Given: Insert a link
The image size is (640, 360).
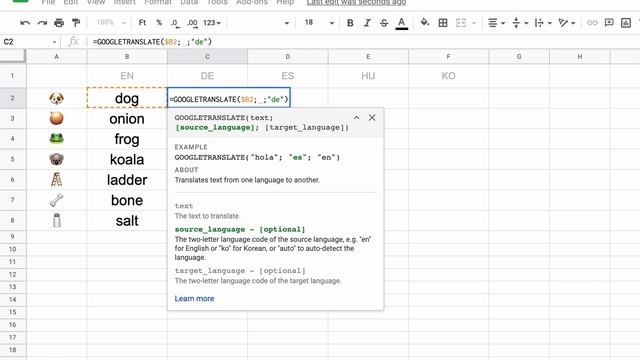Looking at the screenshot, I should click(592, 23).
